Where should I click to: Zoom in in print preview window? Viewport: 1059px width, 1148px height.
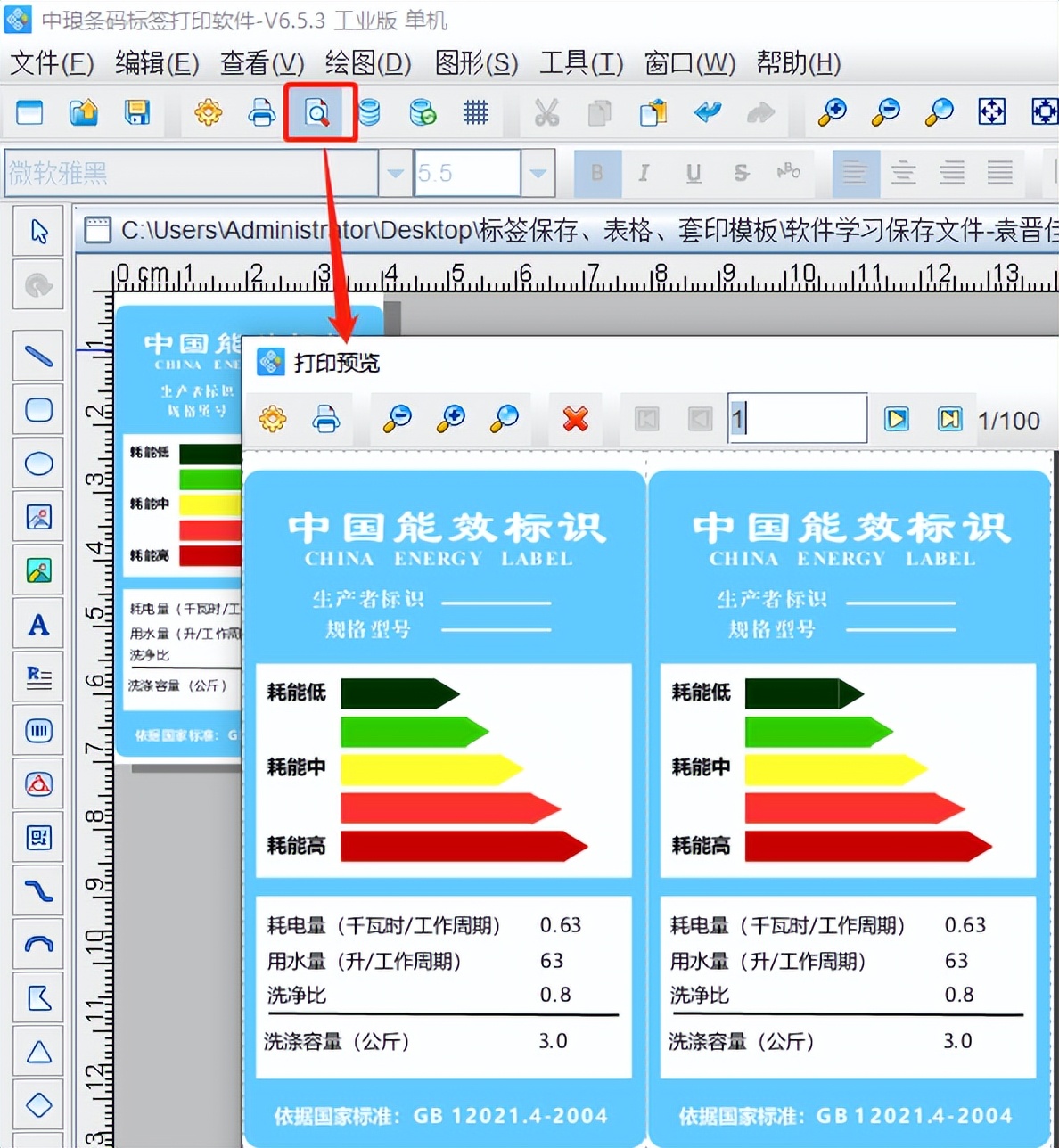click(451, 418)
